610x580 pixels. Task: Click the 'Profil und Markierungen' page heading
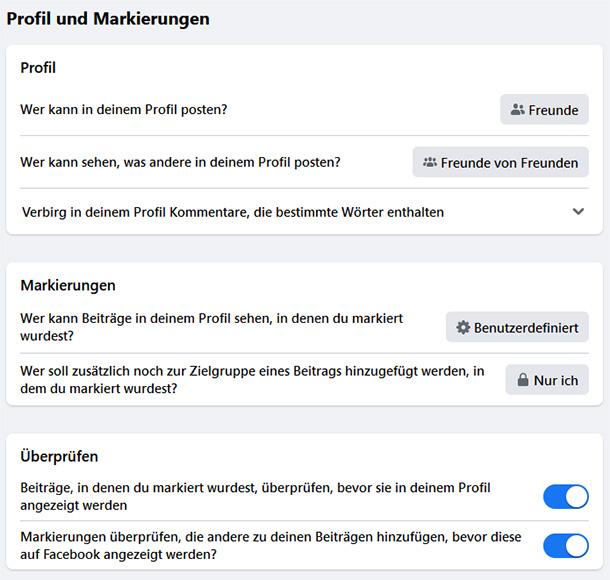(x=108, y=19)
